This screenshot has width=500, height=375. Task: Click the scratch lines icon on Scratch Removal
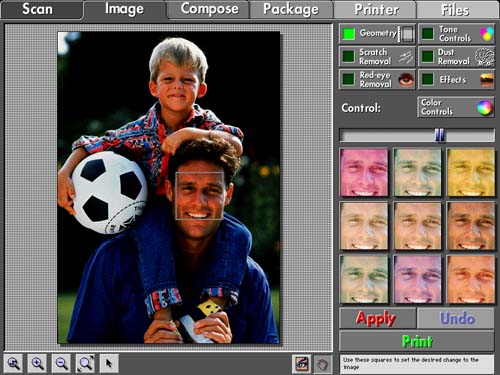pos(406,57)
